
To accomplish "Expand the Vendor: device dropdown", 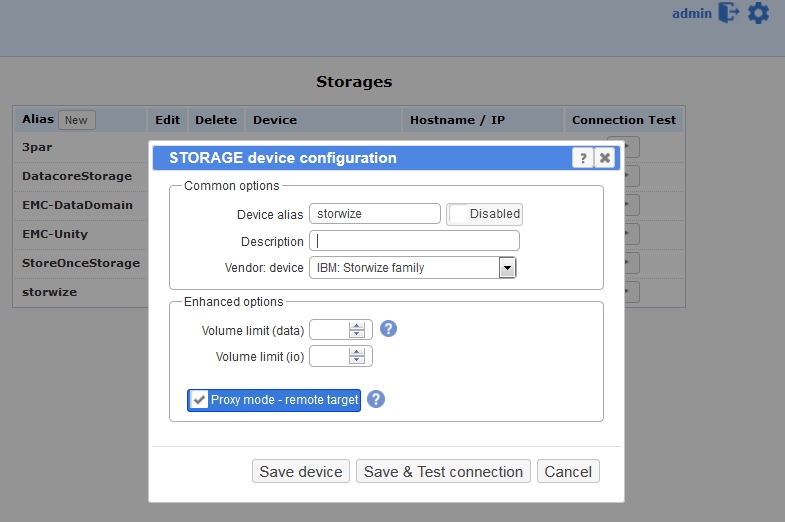I will [x=507, y=268].
